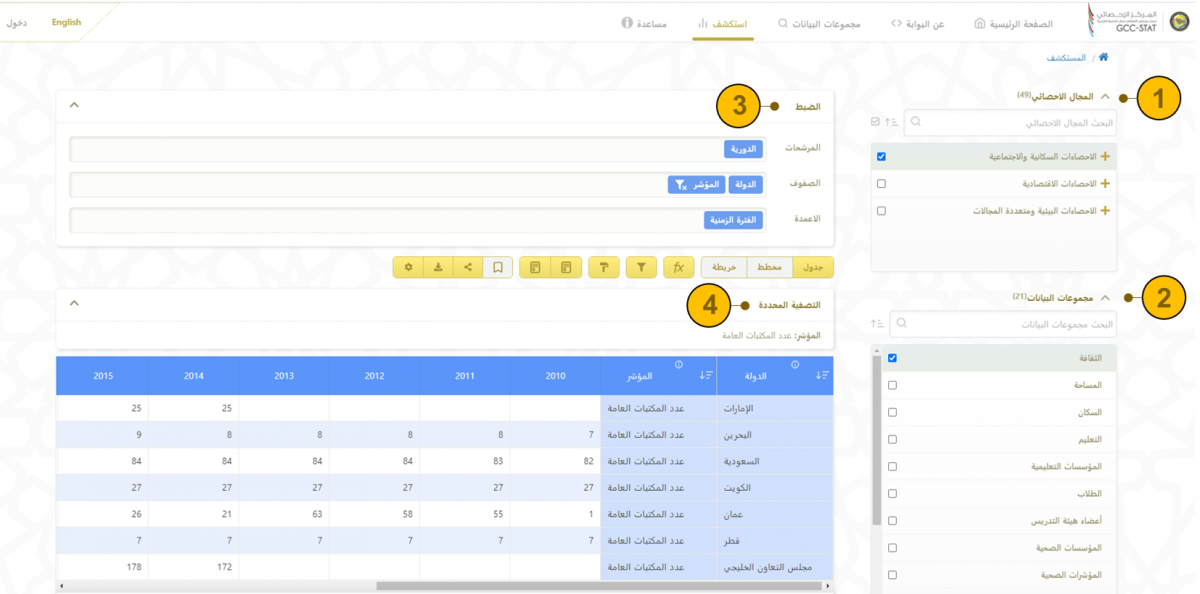This screenshot has width=1200, height=594.
Task: Click the bookmark icon in toolbar
Action: pyautogui.click(x=497, y=267)
